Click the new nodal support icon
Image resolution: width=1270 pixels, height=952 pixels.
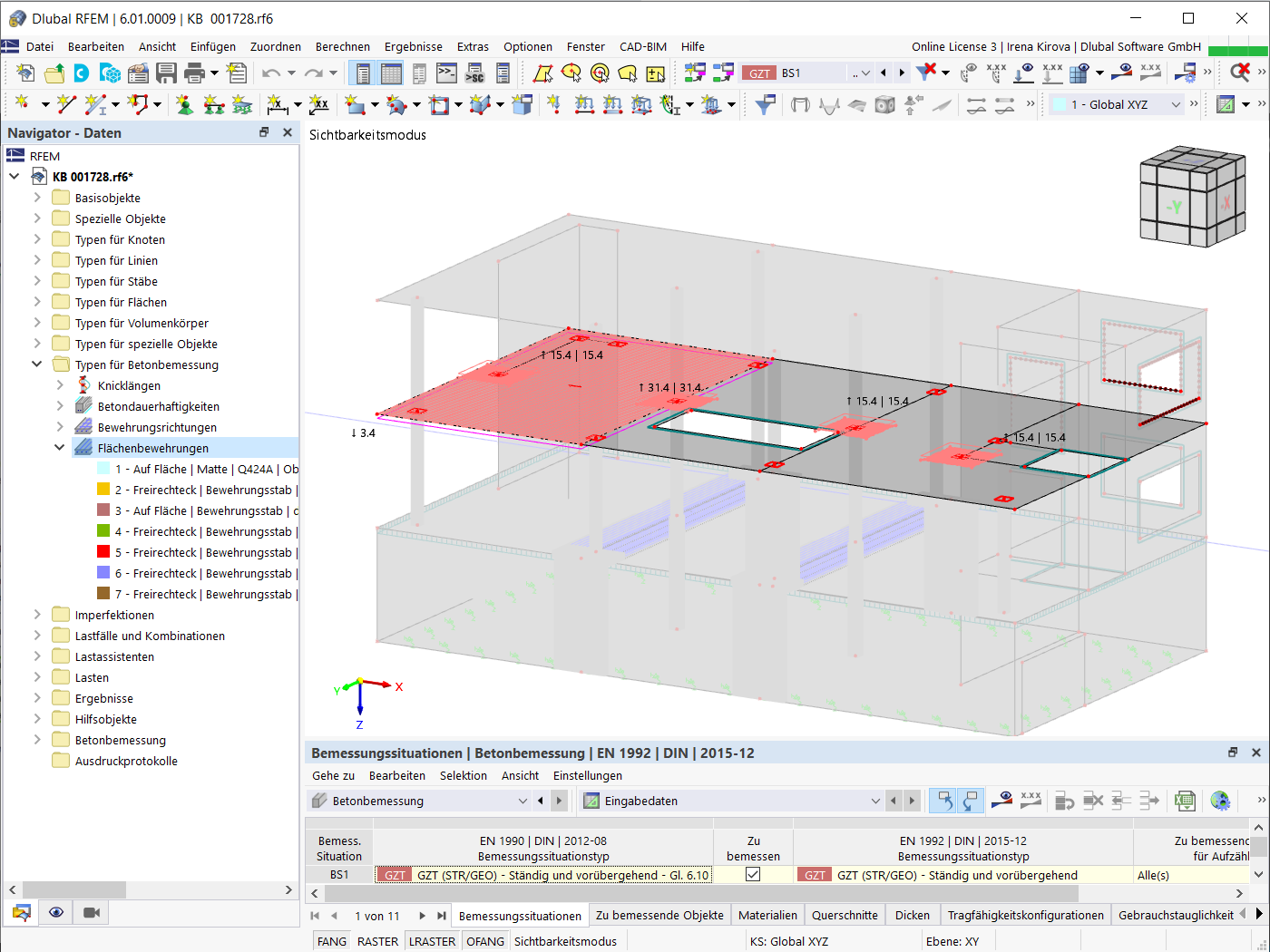coord(184,105)
